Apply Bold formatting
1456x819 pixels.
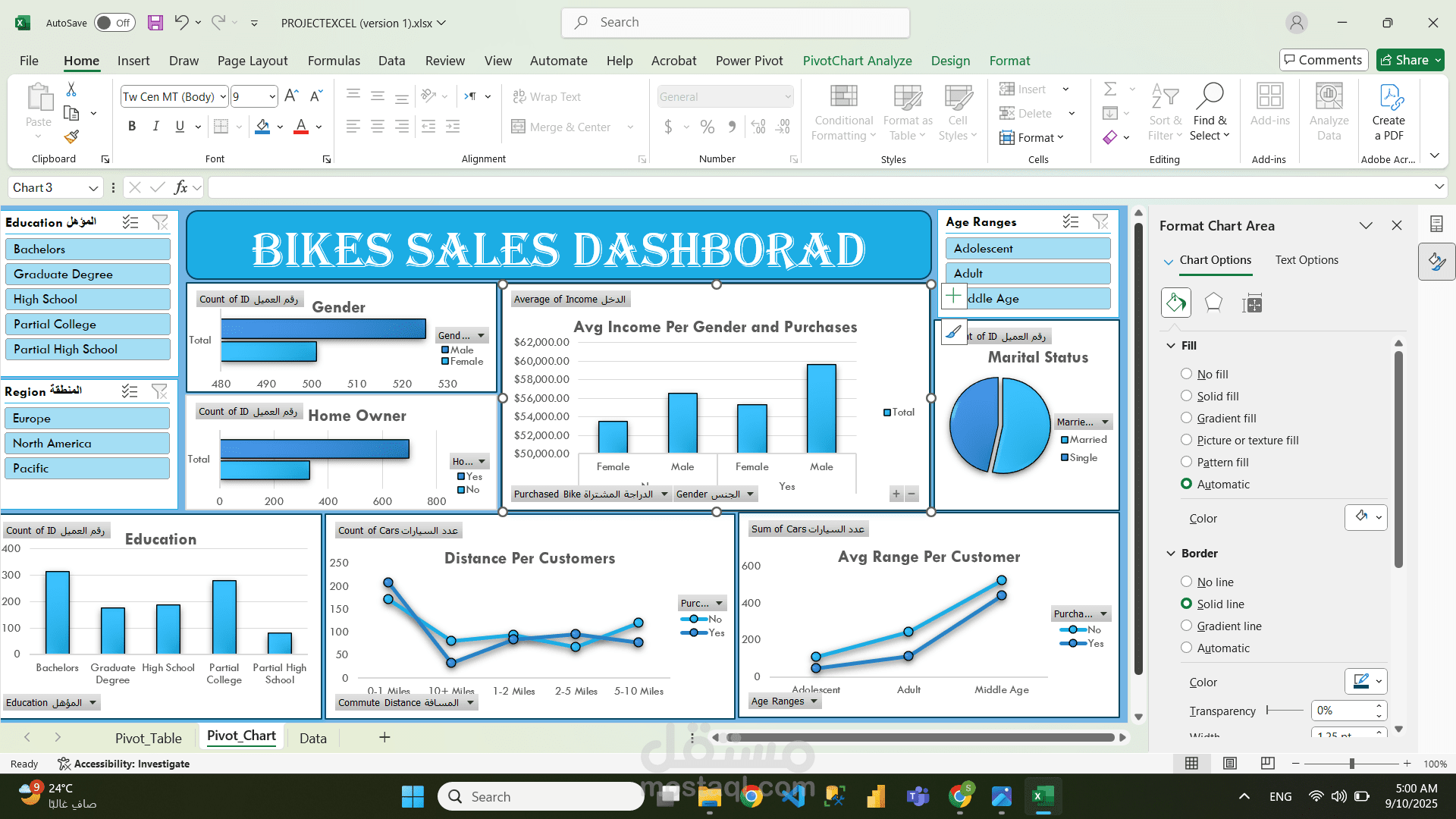click(132, 127)
